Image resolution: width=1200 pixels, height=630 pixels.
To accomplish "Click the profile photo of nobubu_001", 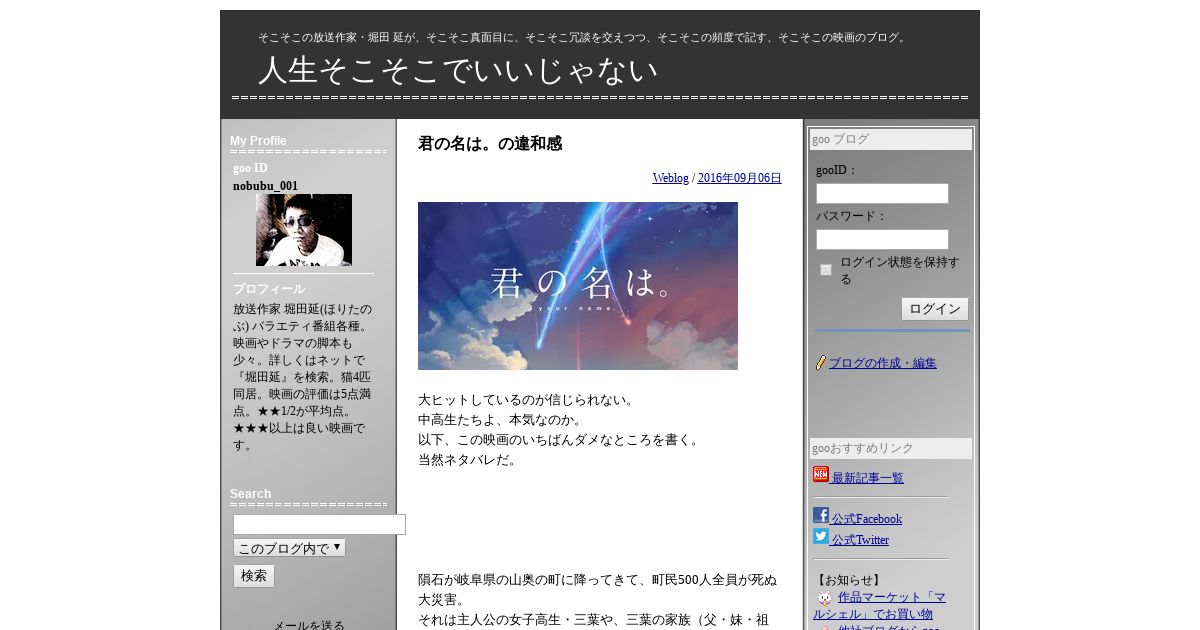I will pos(304,230).
